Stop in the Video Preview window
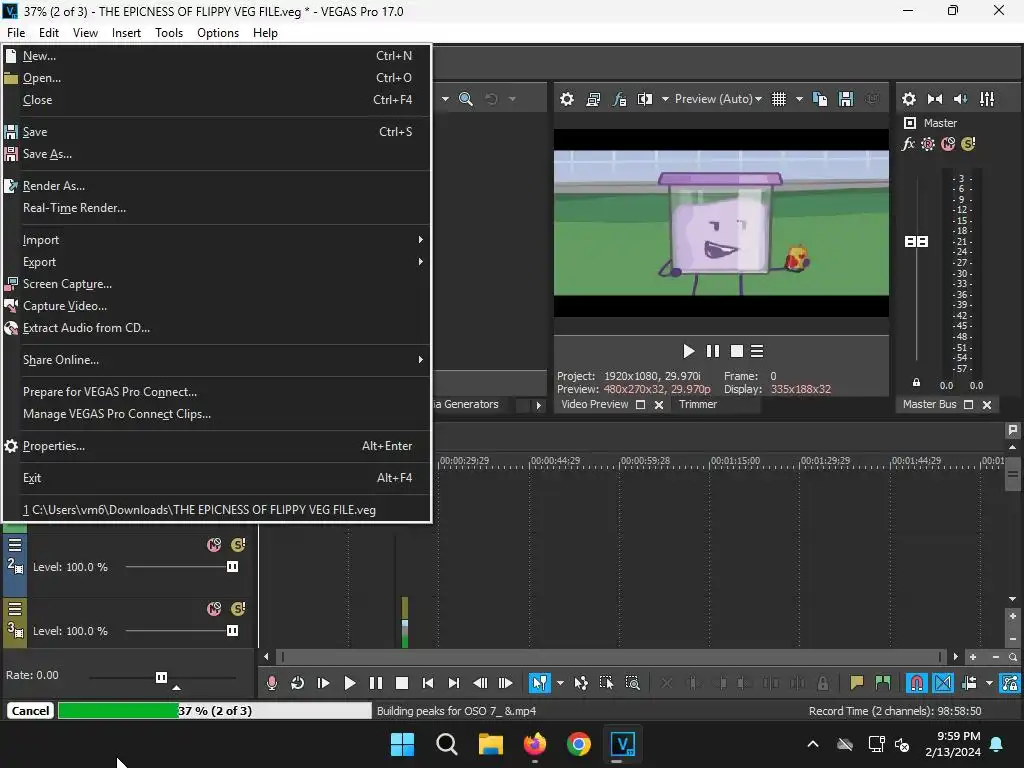Image resolution: width=1024 pixels, height=768 pixels. point(737,351)
